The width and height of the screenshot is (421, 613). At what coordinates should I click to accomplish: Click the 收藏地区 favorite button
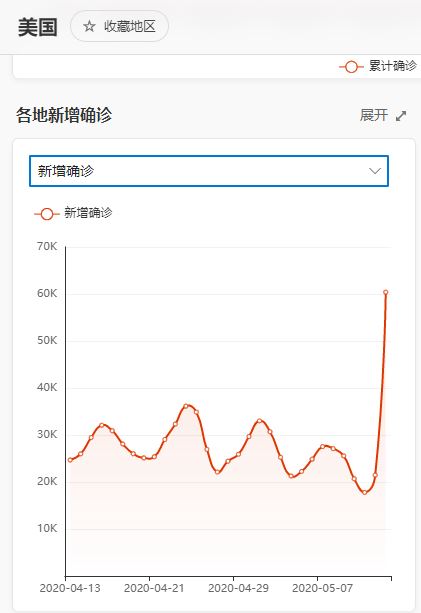[119, 26]
